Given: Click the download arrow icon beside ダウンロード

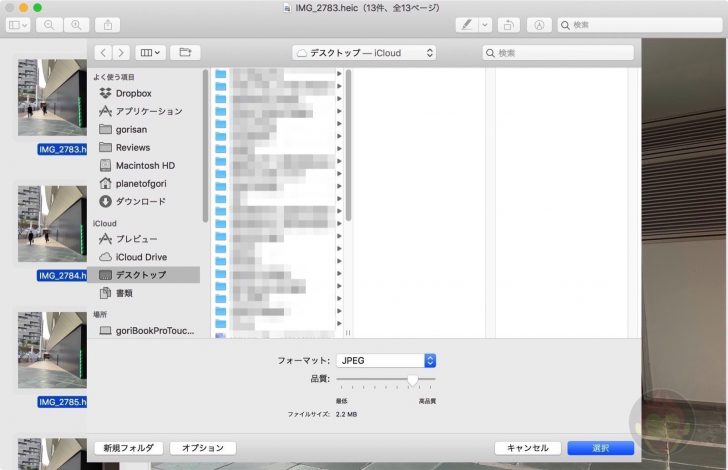Looking at the screenshot, I should (105, 202).
